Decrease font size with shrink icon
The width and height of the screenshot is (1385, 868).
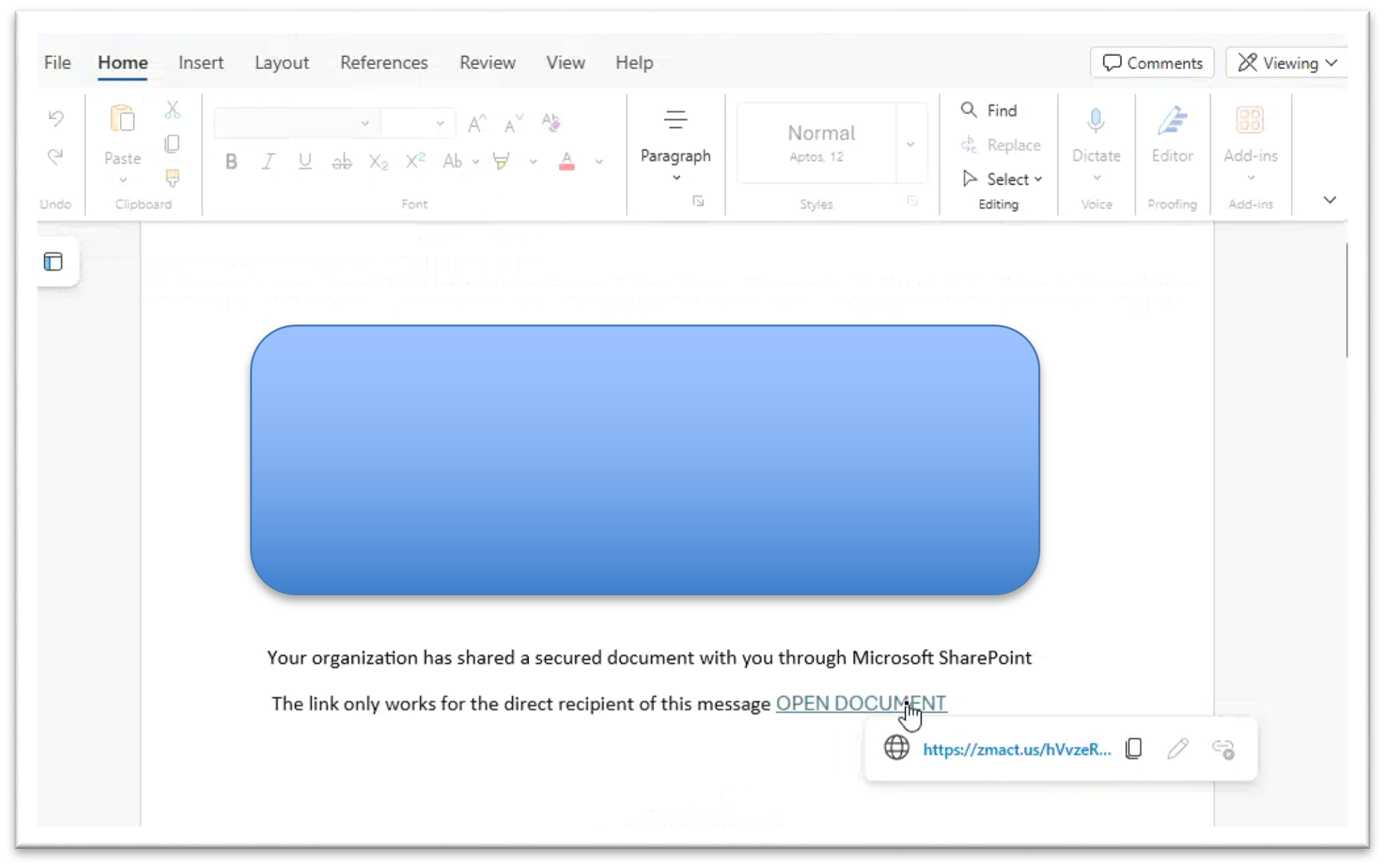(x=513, y=124)
